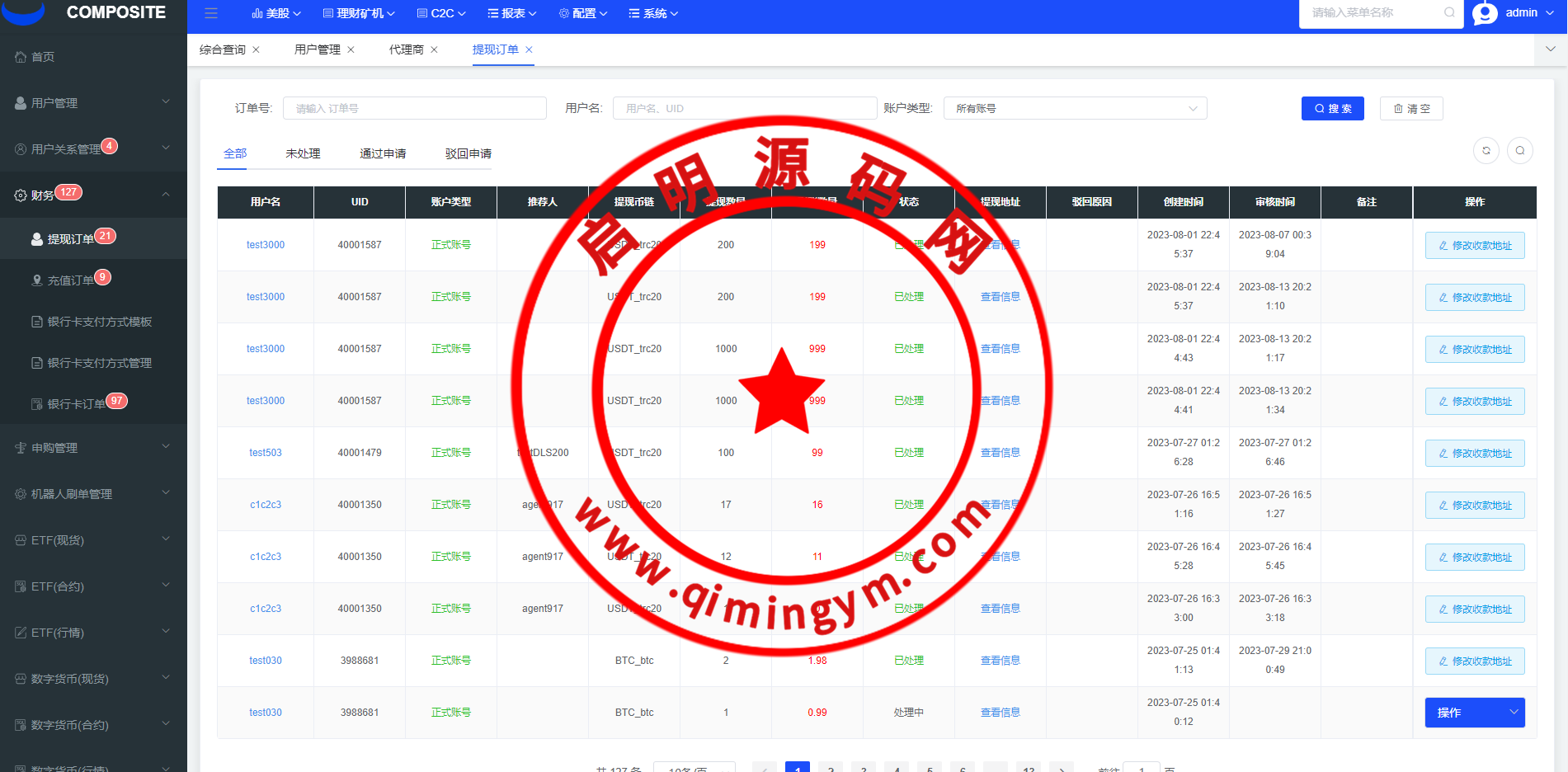The height and width of the screenshot is (772, 1568).
Task: Expand the tabs dropdown arrow at right
Action: tap(1550, 49)
